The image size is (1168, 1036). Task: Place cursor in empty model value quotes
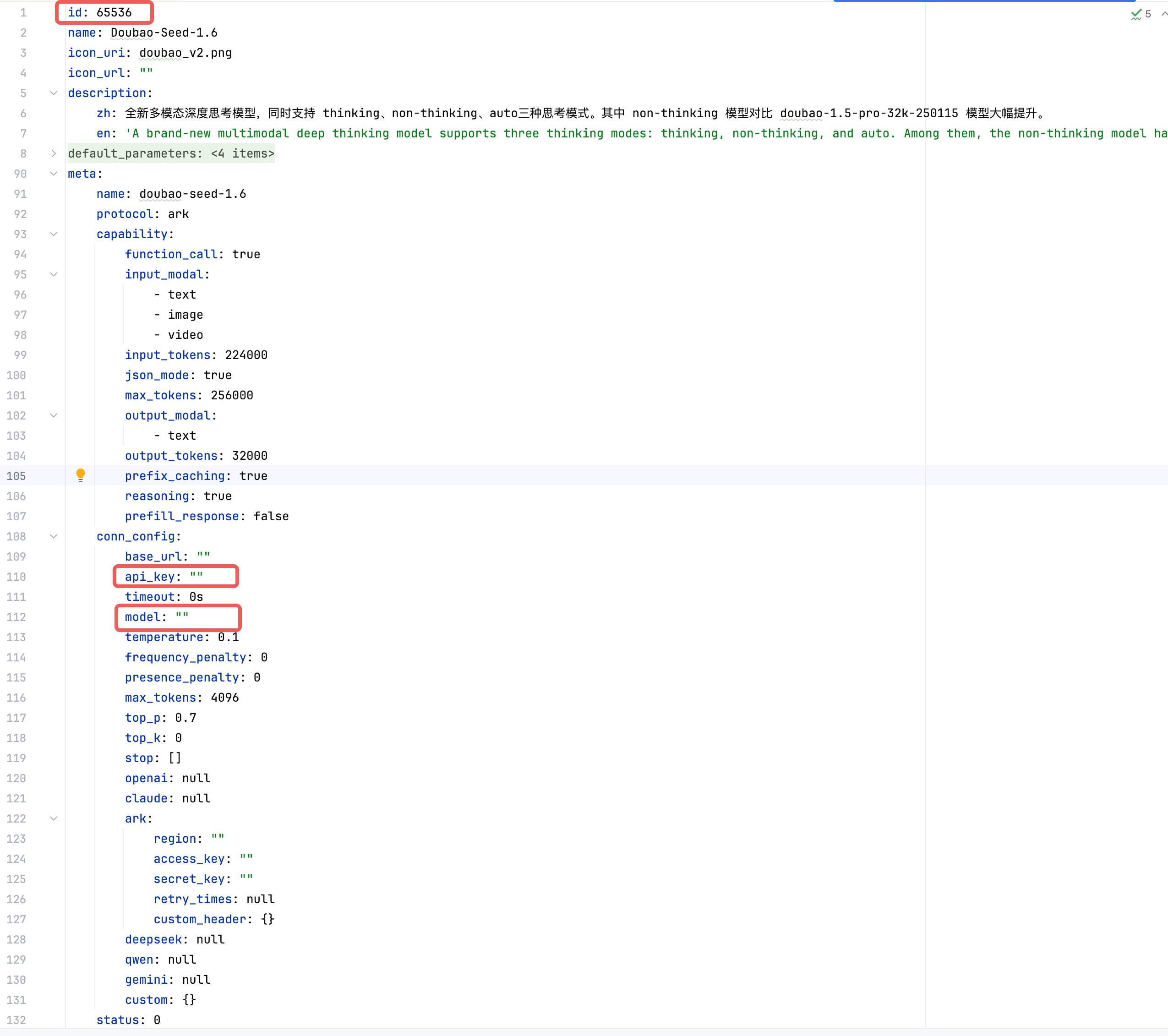tap(182, 617)
